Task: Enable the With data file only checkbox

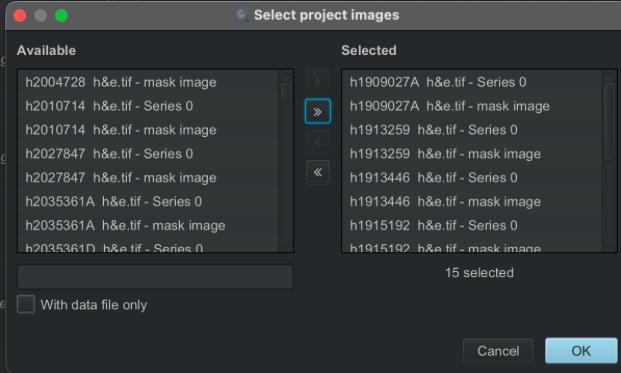Action: pyautogui.click(x=26, y=304)
